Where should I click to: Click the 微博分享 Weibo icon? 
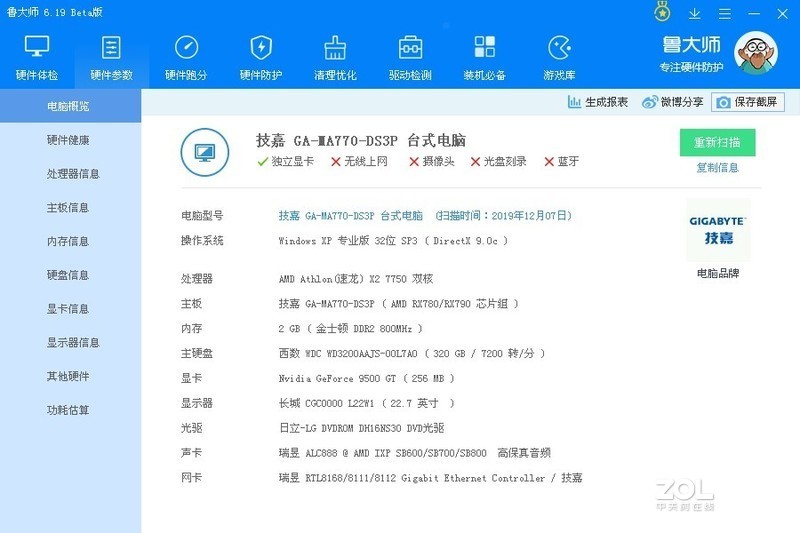(649, 102)
